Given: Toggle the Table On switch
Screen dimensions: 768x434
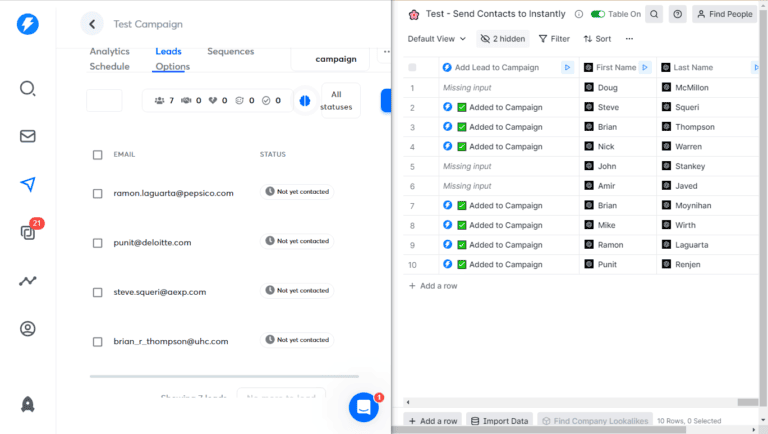Looking at the screenshot, I should (598, 14).
